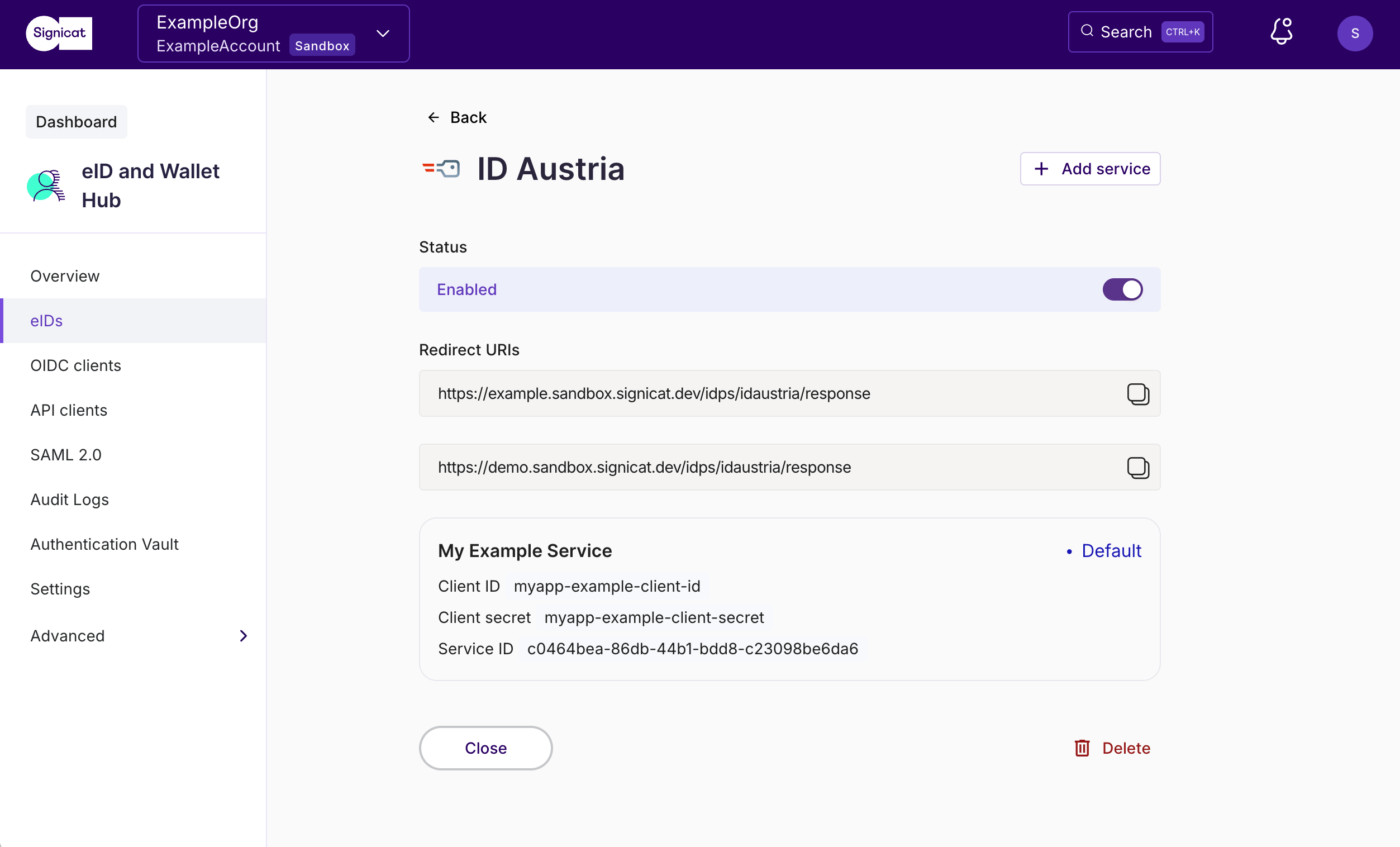
Task: Click the Signicat logo
Action: 59,33
